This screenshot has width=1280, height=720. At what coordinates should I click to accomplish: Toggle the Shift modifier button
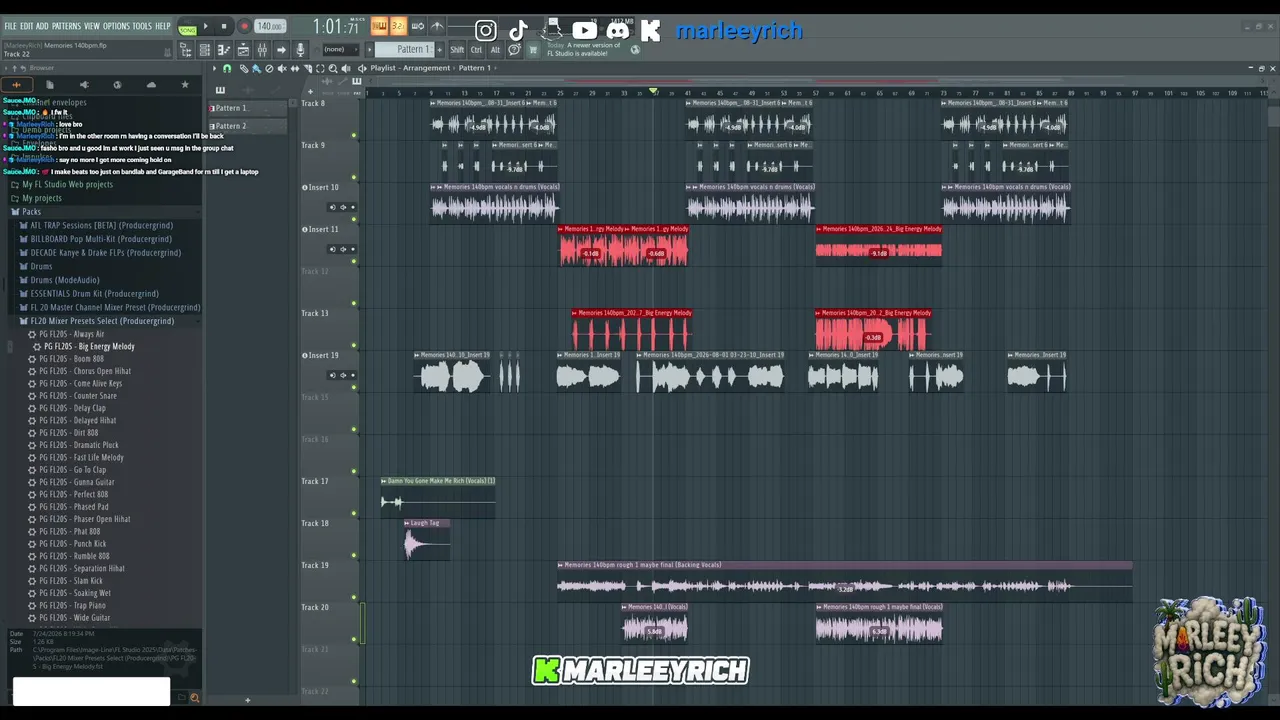tap(457, 49)
